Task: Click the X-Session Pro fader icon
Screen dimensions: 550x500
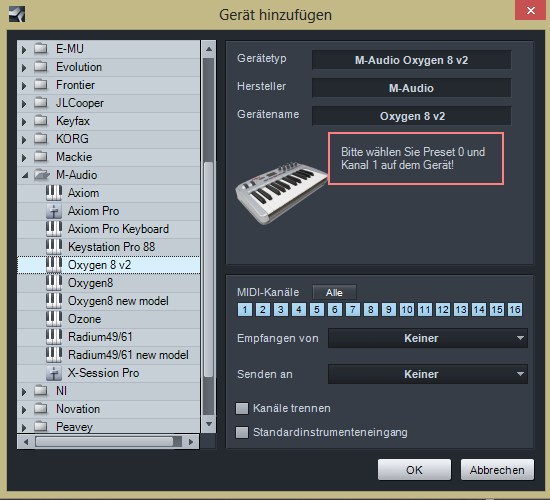Action: click(54, 373)
